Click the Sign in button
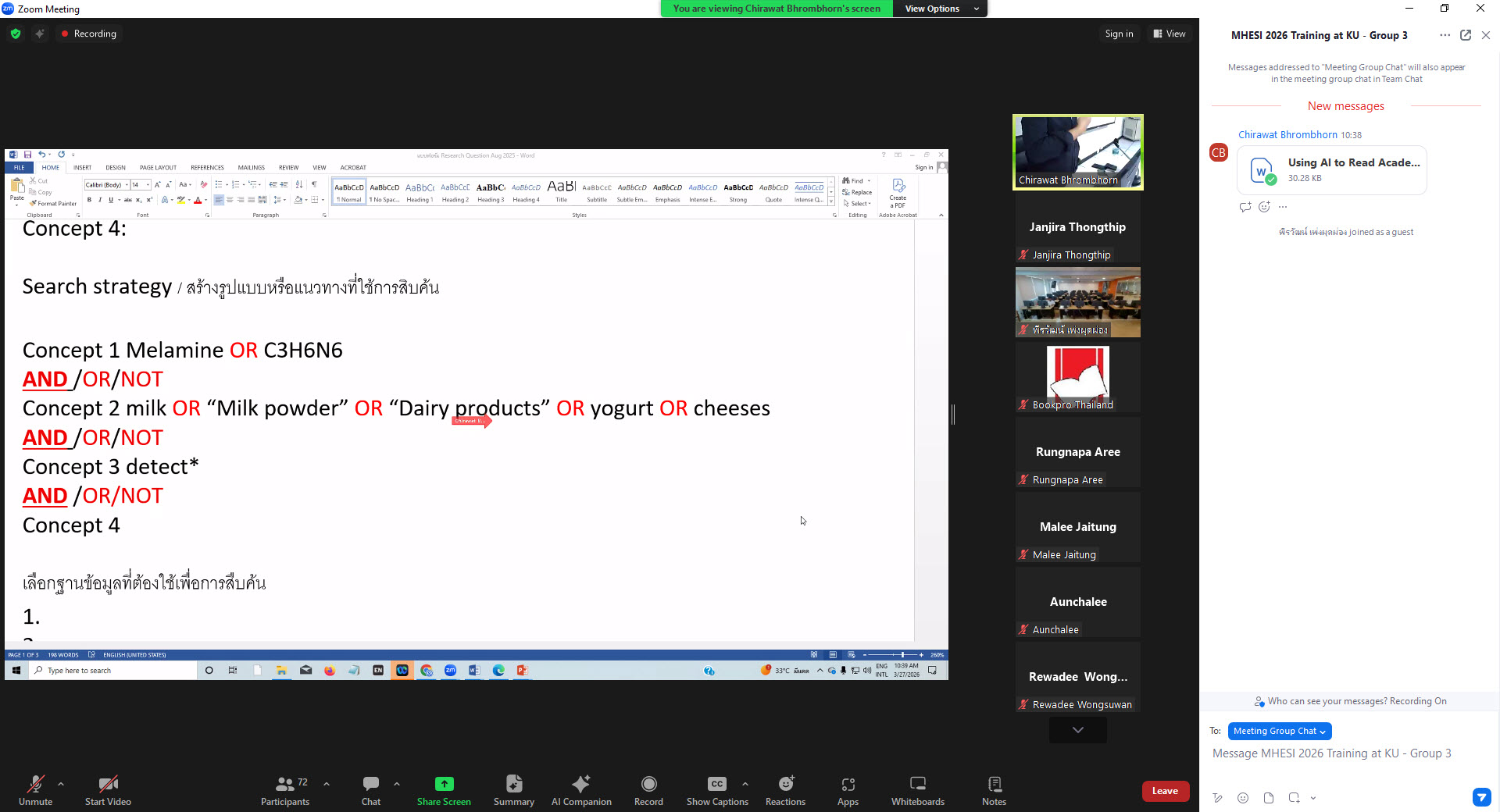 [x=1119, y=34]
